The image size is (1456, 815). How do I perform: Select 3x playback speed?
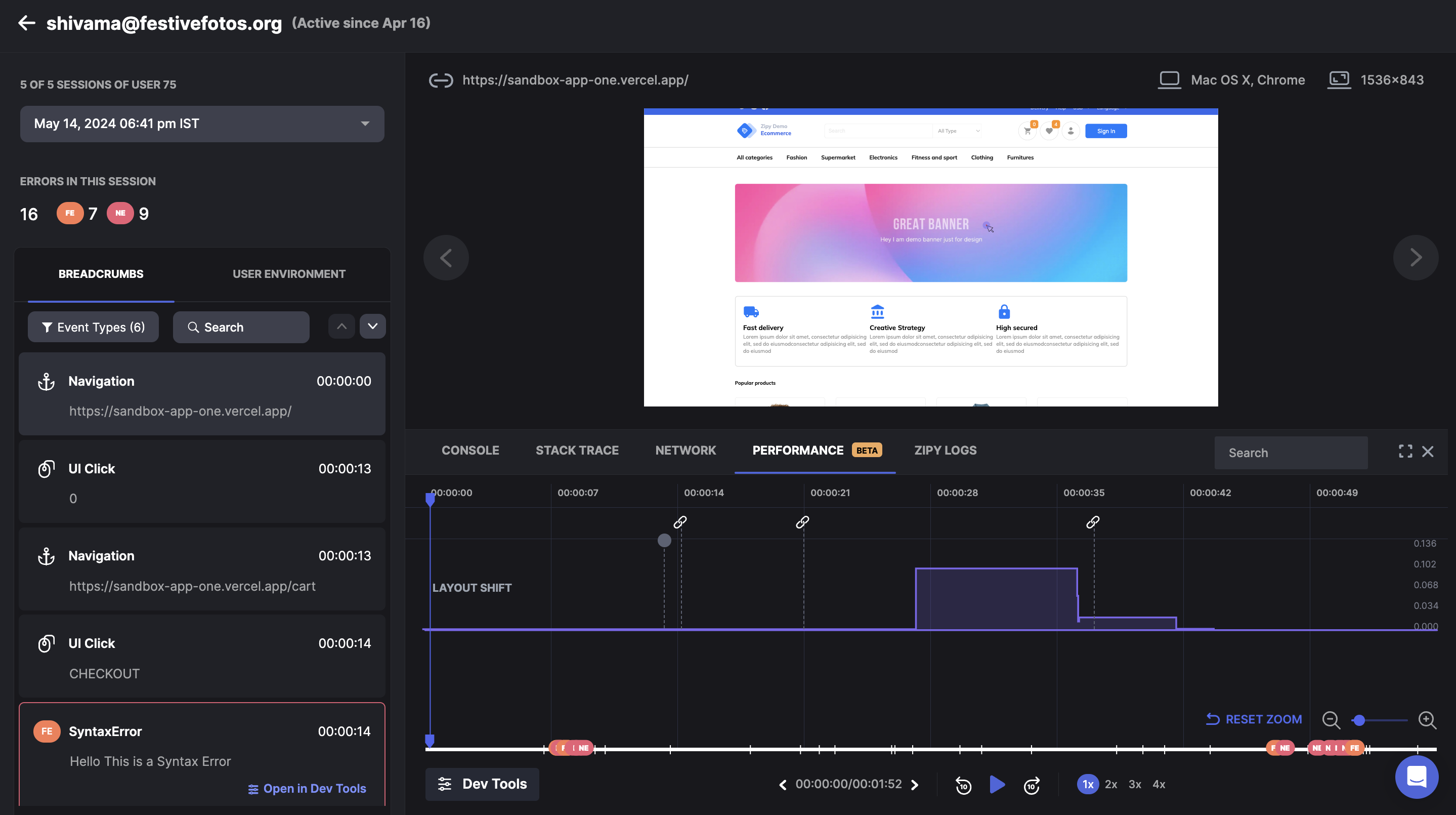[1134, 785]
